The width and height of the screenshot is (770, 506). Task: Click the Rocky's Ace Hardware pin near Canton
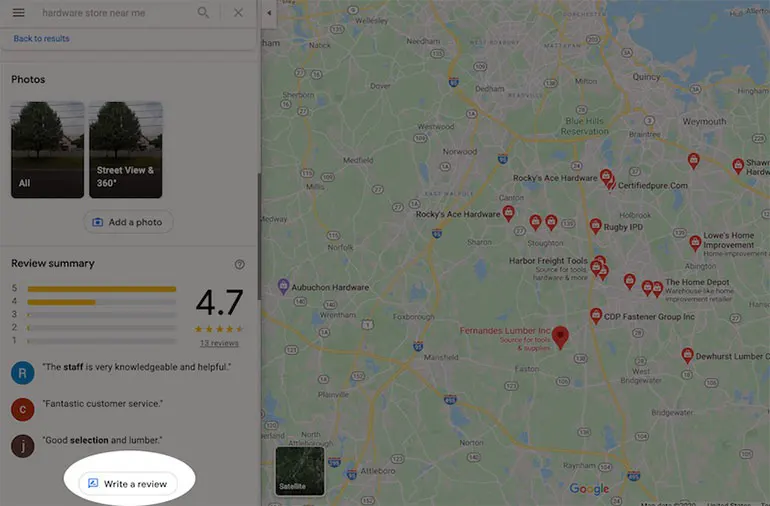[x=509, y=213]
